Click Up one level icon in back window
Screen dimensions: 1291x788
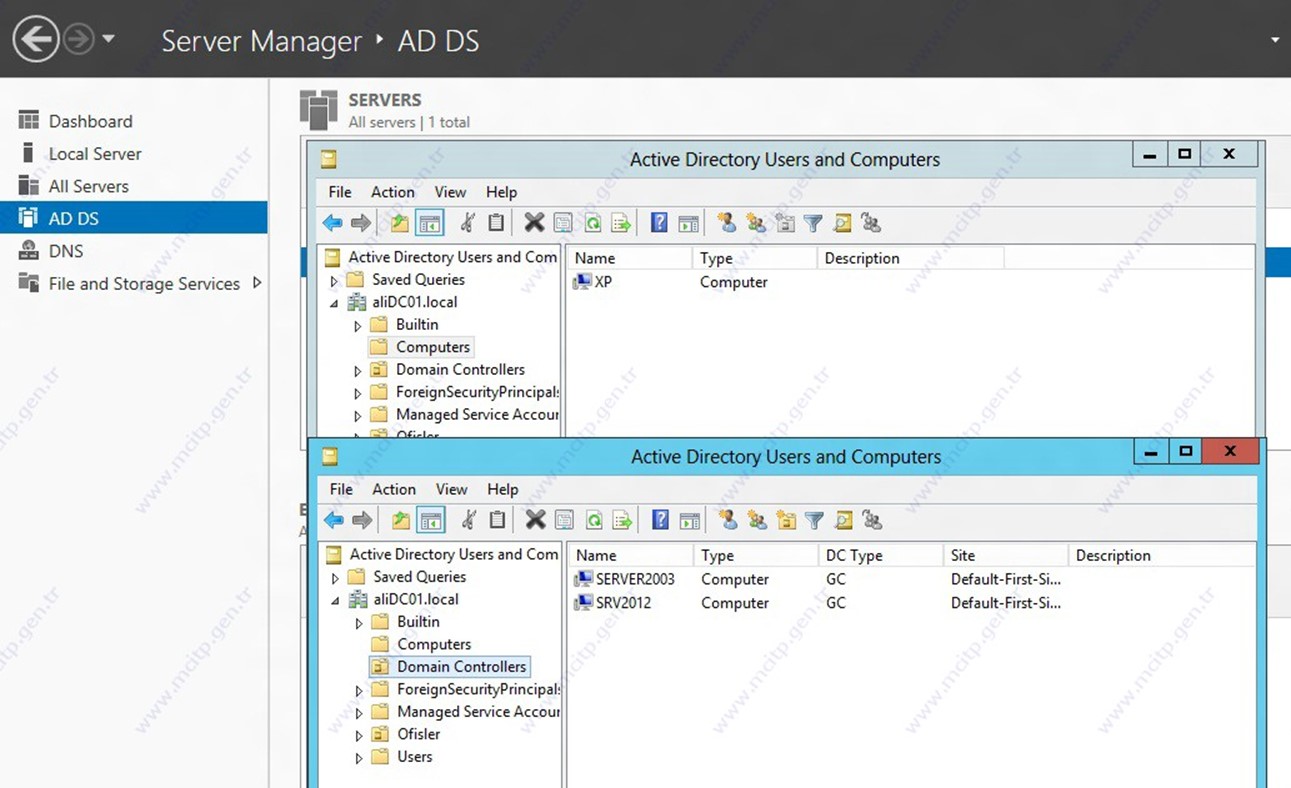[399, 223]
